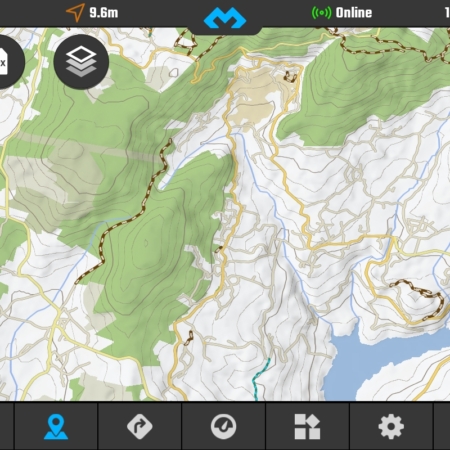Click the Online status text

354,13
